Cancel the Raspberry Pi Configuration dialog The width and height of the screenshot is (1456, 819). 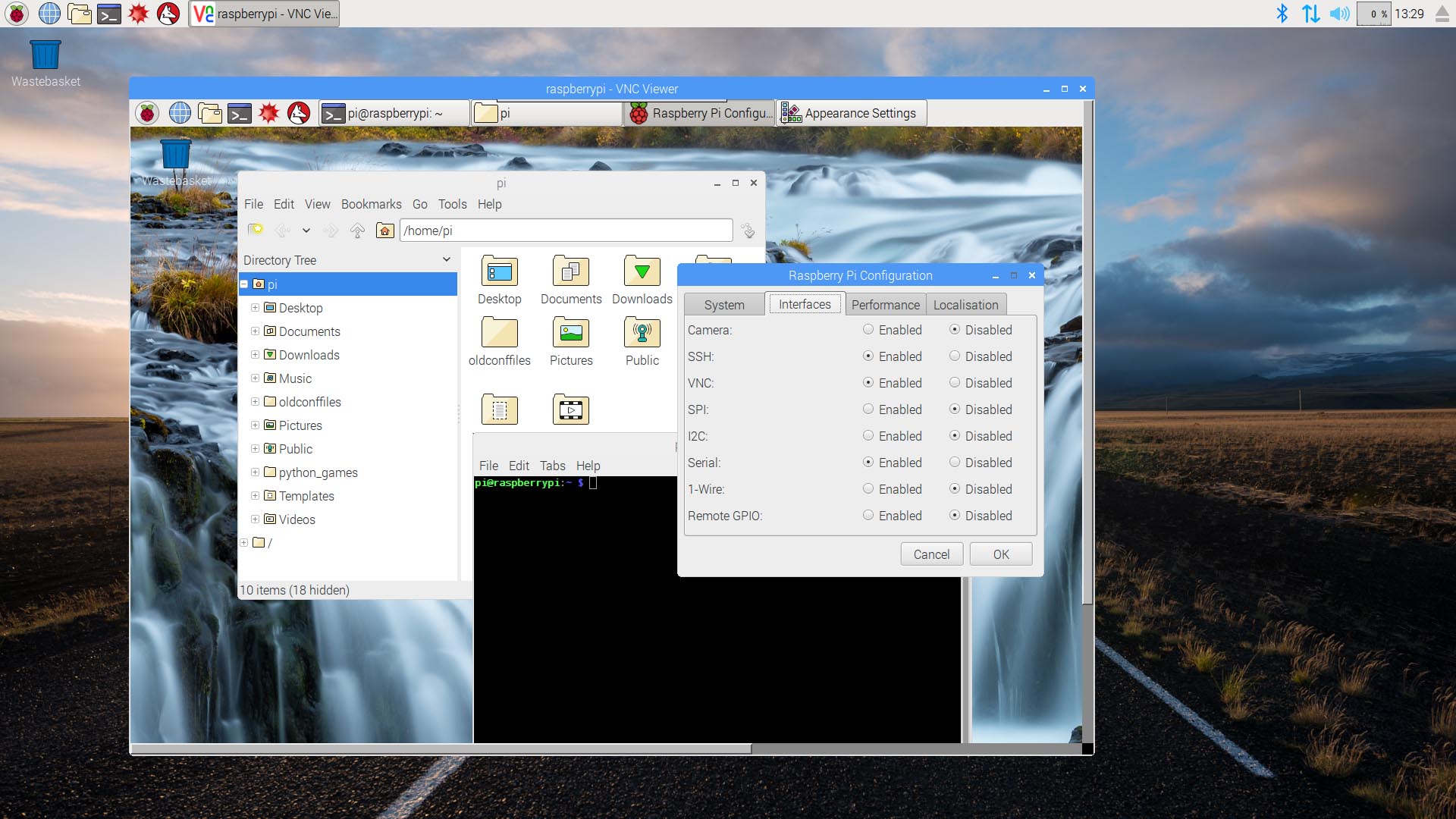[931, 554]
